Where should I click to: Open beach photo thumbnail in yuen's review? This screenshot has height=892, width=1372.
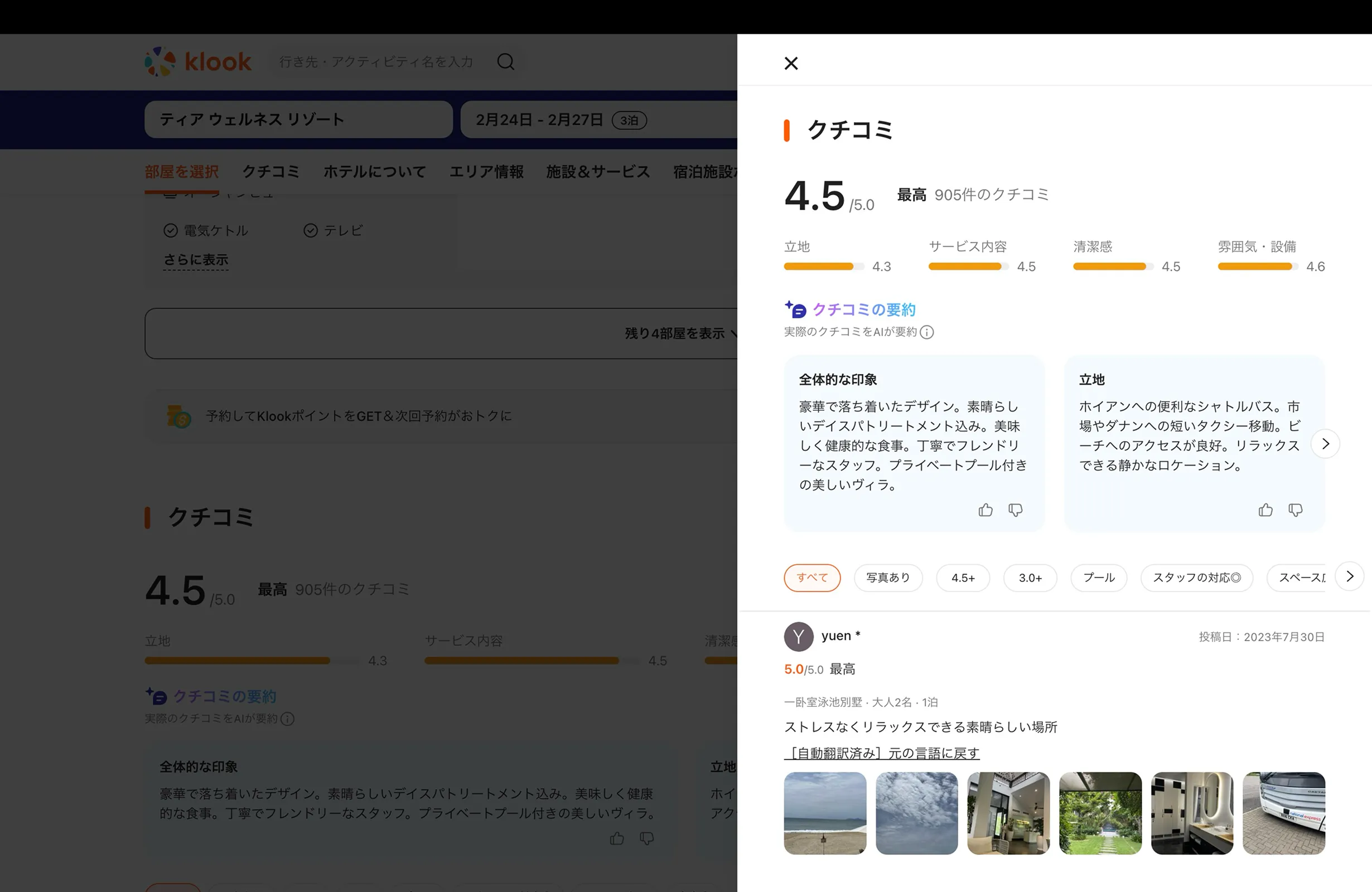point(825,813)
